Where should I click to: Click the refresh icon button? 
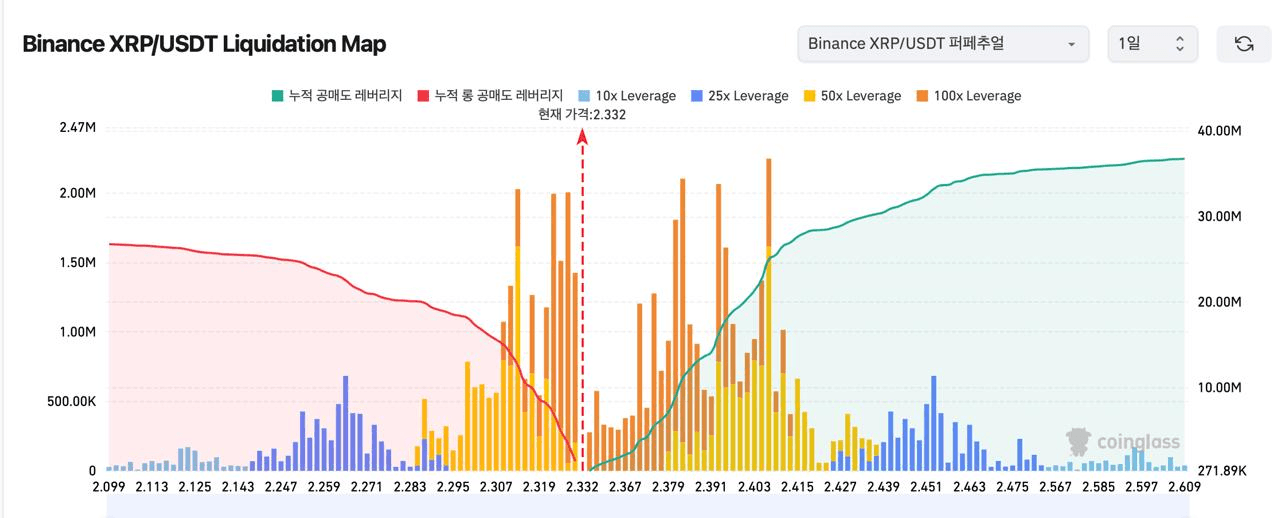(1244, 44)
